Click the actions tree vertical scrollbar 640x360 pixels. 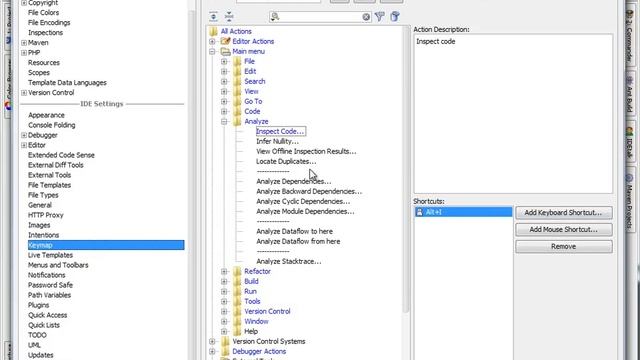coord(406,169)
